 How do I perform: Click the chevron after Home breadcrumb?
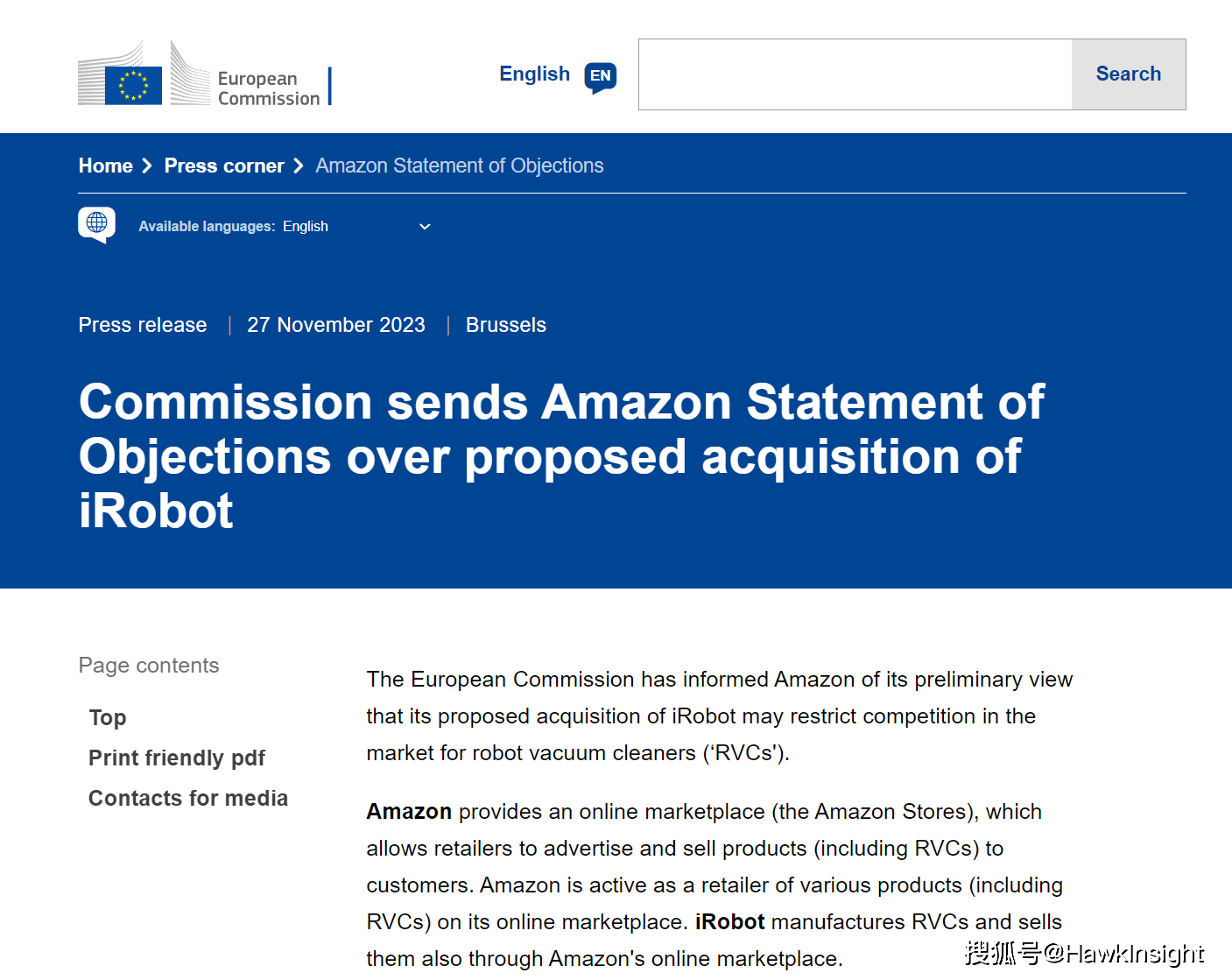pos(147,166)
